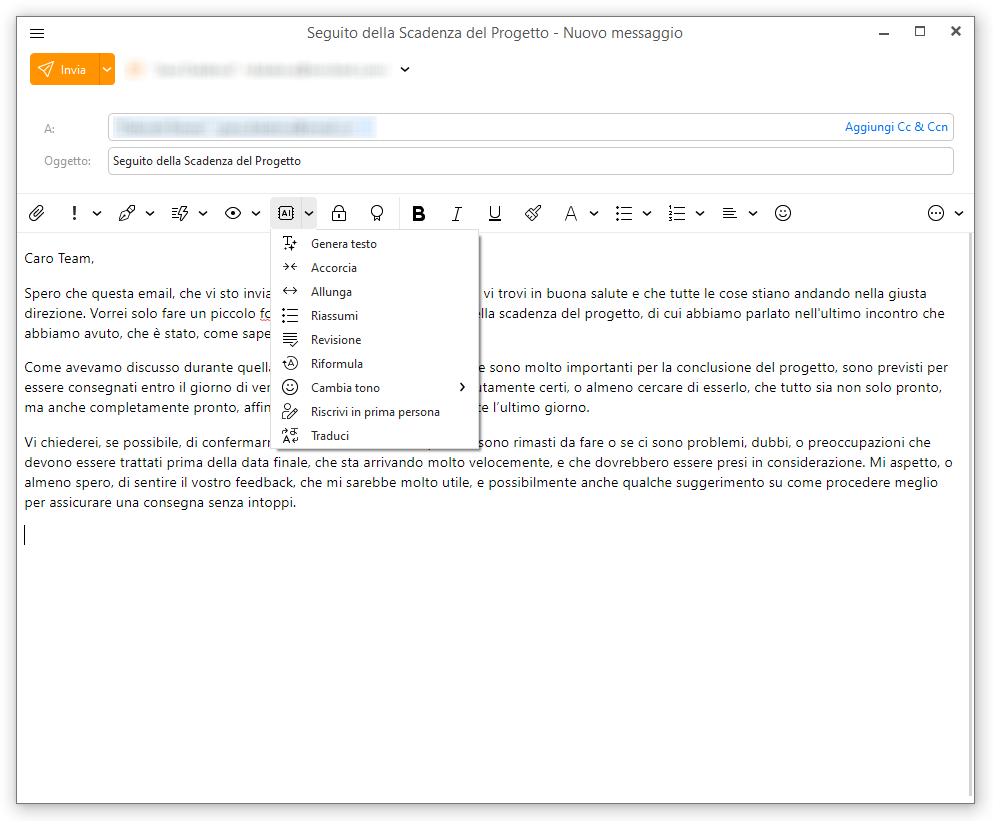Toggle read tracking eye icon
Screen dimensions: 993x821
pyautogui.click(x=233, y=213)
